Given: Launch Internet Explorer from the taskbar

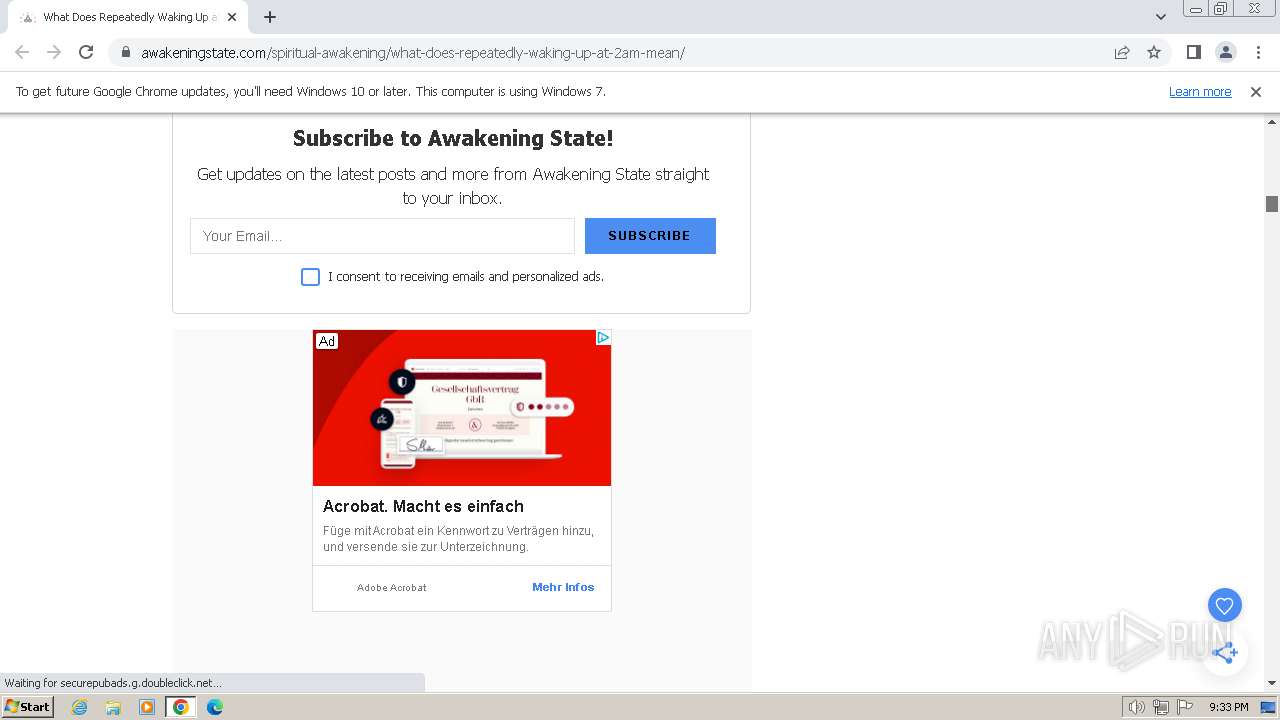Looking at the screenshot, I should pos(80,707).
